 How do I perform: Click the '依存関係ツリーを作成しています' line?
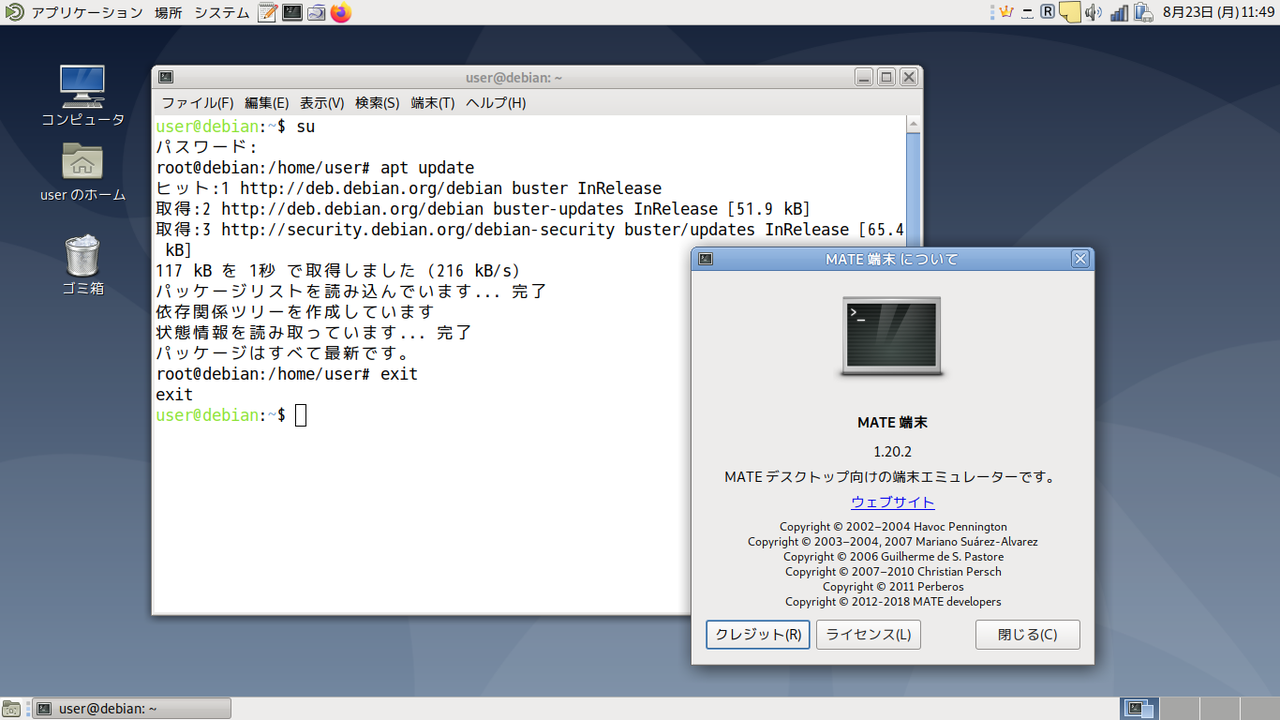point(295,312)
